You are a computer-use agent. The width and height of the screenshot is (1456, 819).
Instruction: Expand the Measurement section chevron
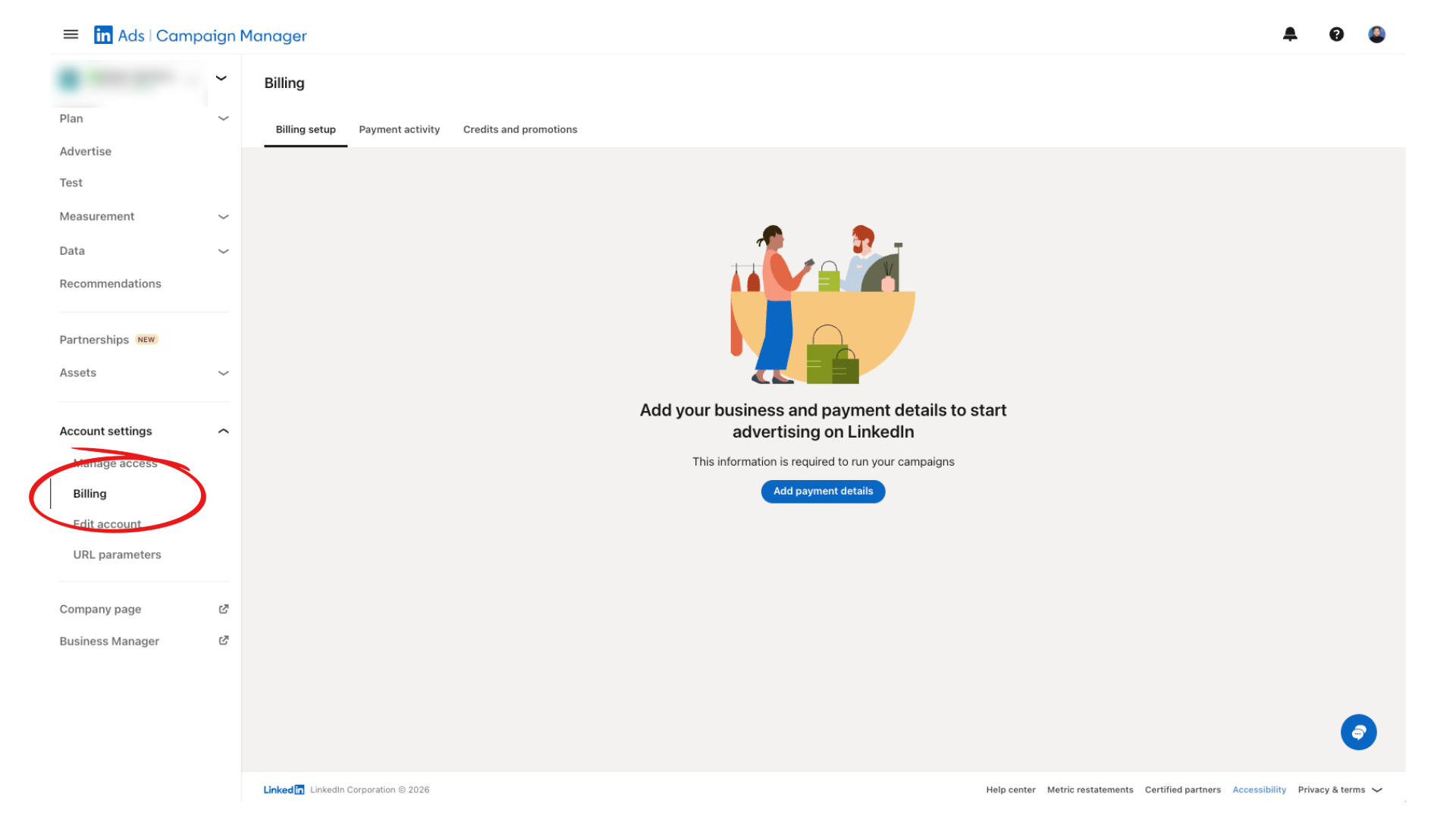click(x=224, y=217)
